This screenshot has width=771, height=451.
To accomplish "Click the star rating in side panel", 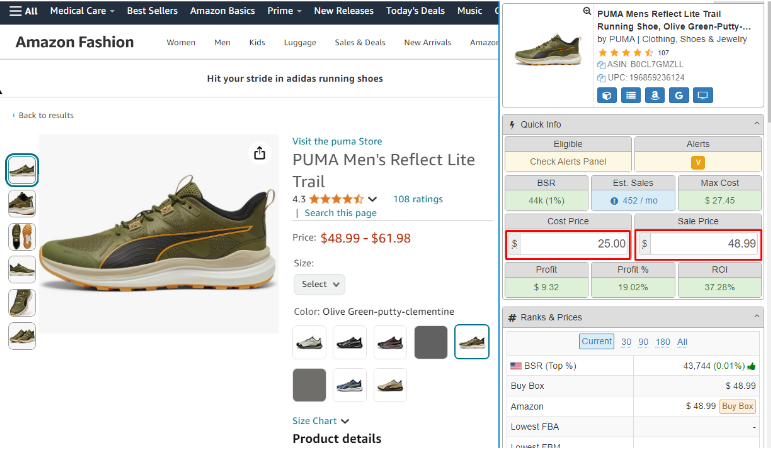I will 625,53.
